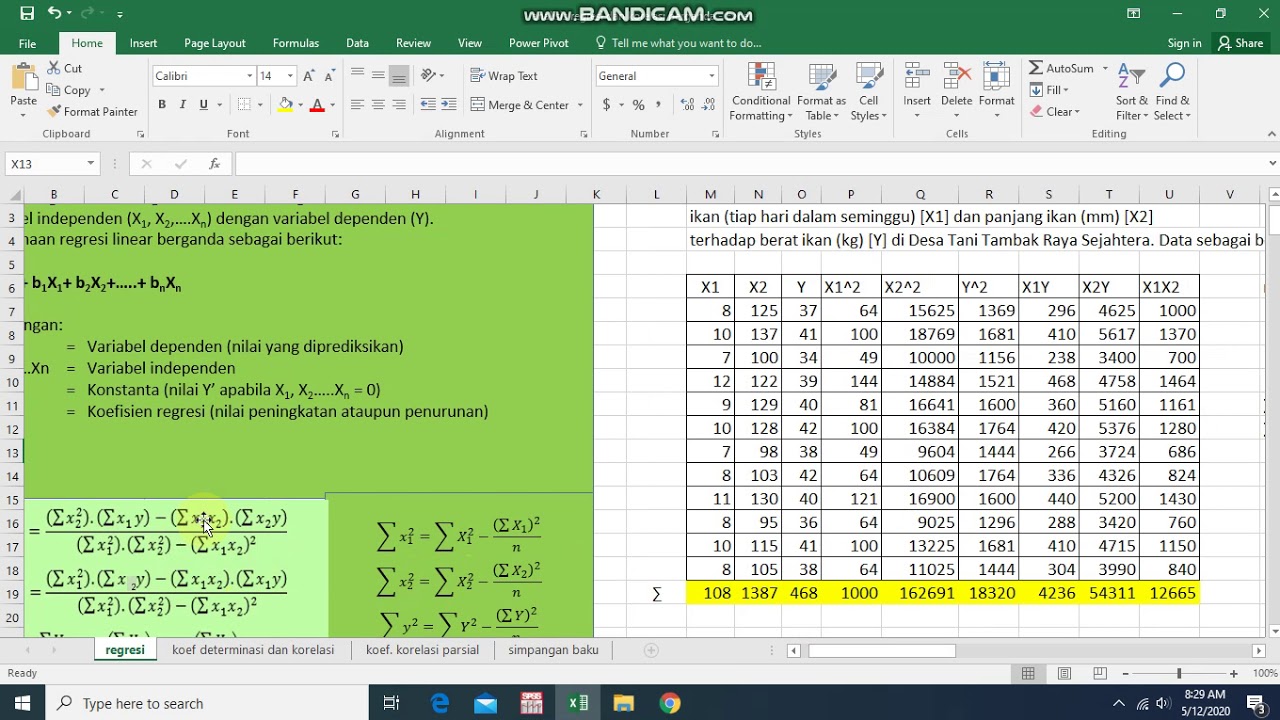Screen dimensions: 1280x720
Task: Increase font size
Action: [309, 76]
